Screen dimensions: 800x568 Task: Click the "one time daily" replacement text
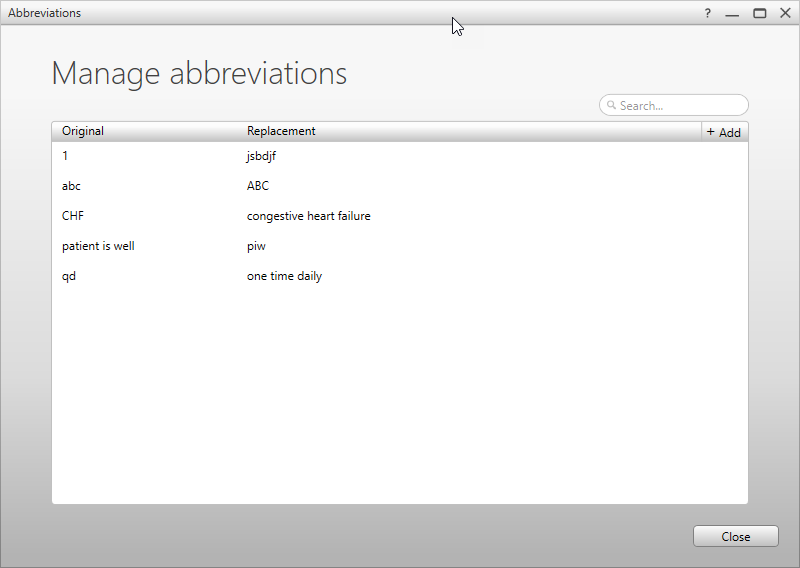[x=284, y=276]
